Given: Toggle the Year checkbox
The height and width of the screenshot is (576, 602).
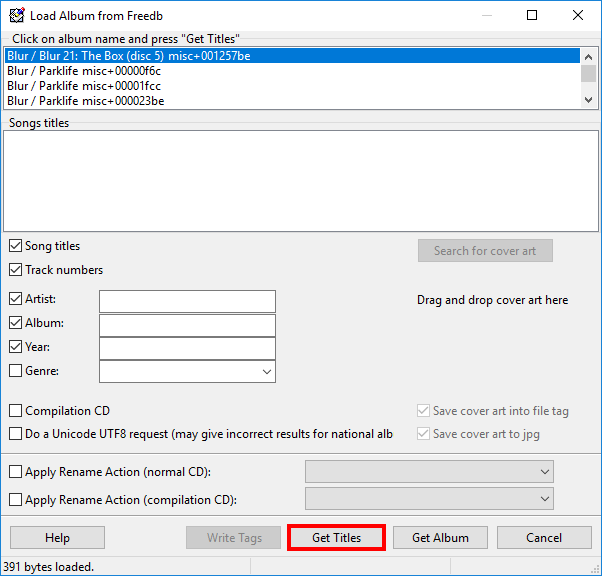Looking at the screenshot, I should coord(15,347).
